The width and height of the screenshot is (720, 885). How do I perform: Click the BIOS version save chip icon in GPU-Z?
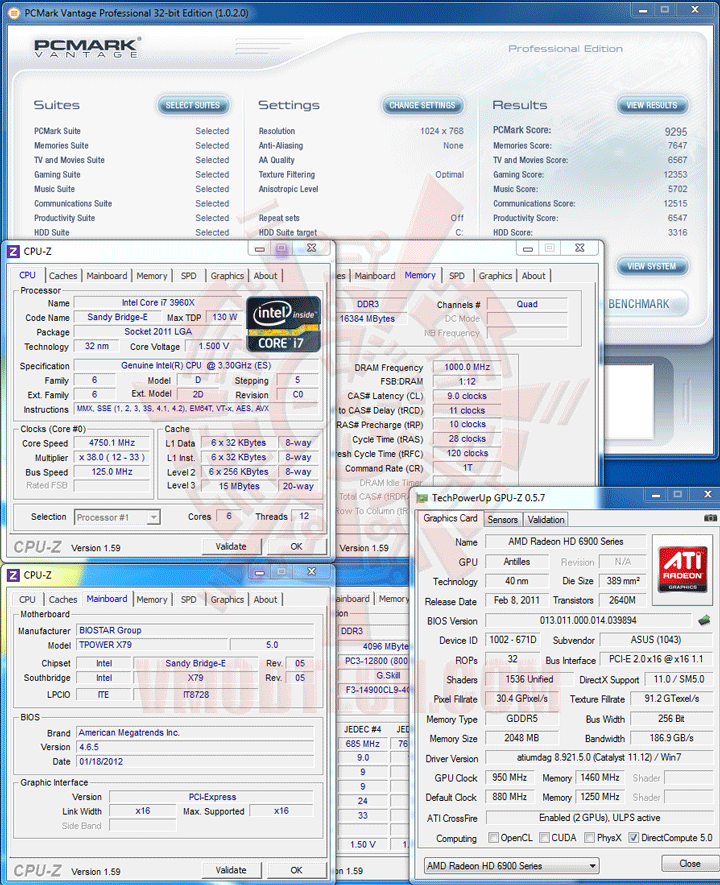click(704, 620)
